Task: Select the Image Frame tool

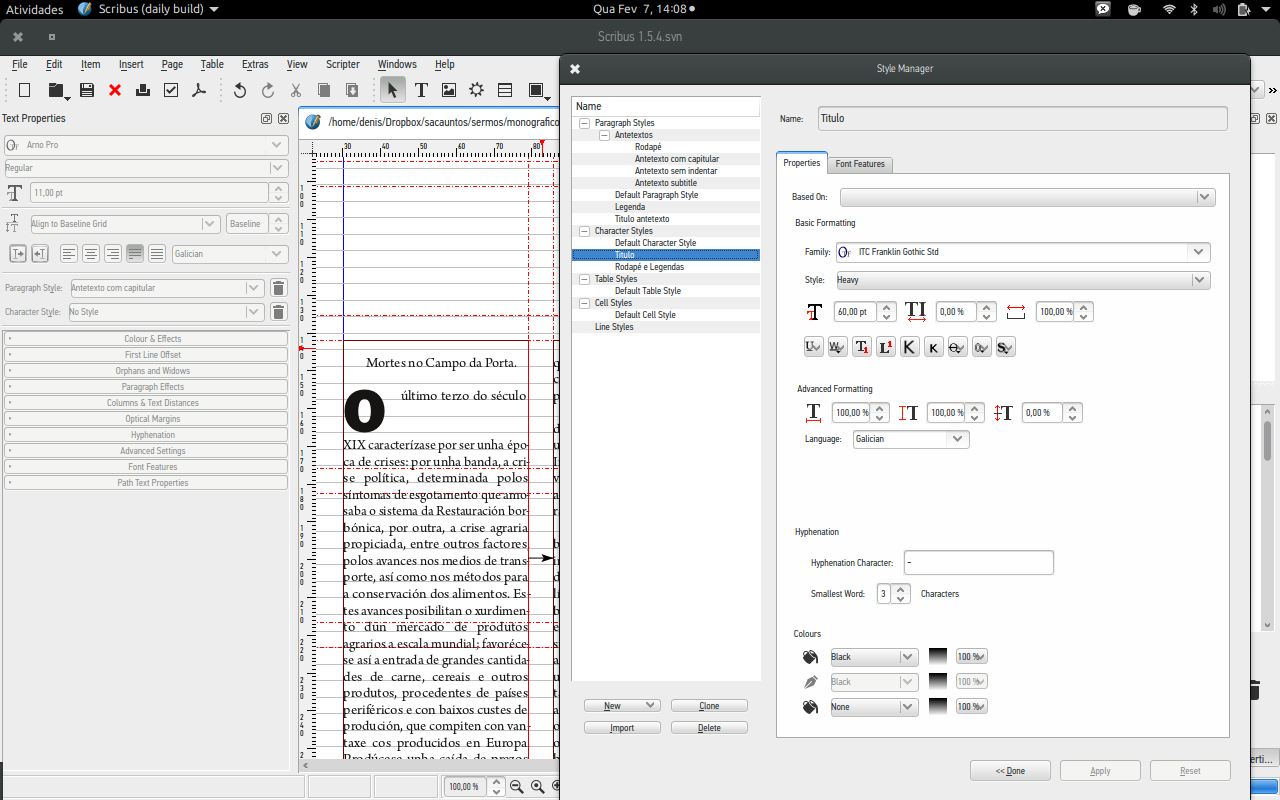Action: pyautogui.click(x=449, y=90)
